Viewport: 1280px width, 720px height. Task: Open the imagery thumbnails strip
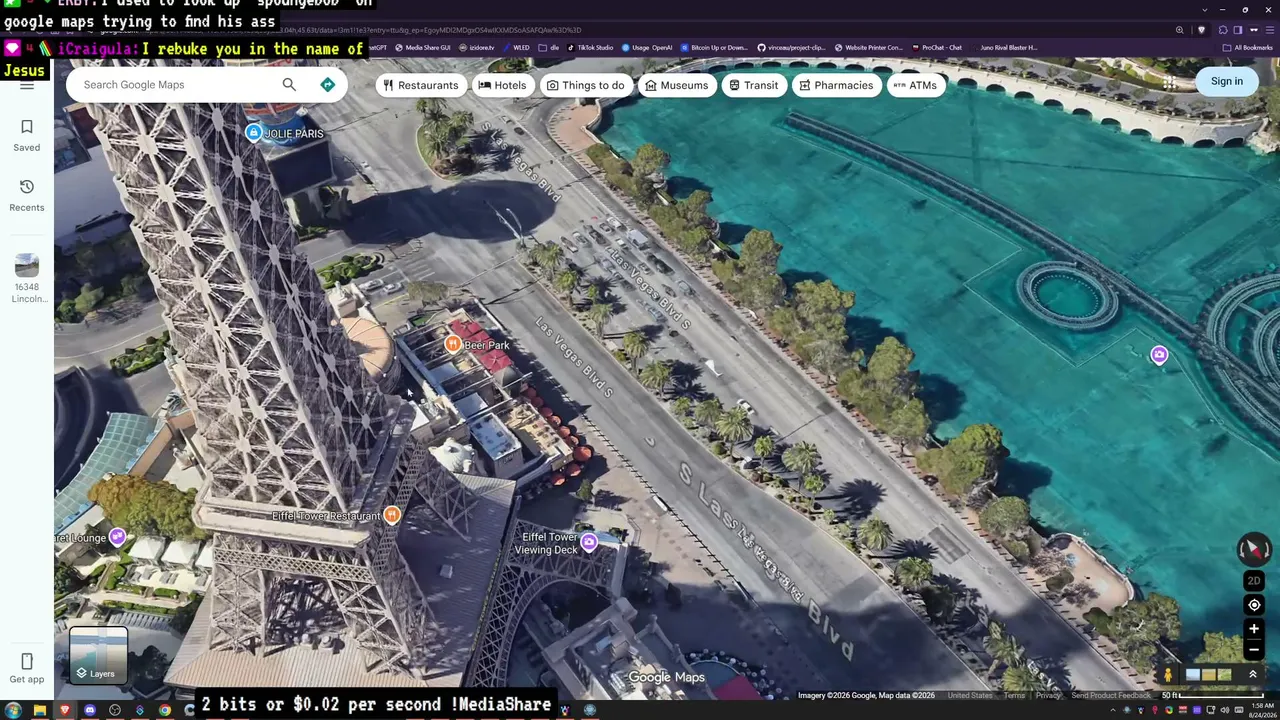[x=1209, y=675]
